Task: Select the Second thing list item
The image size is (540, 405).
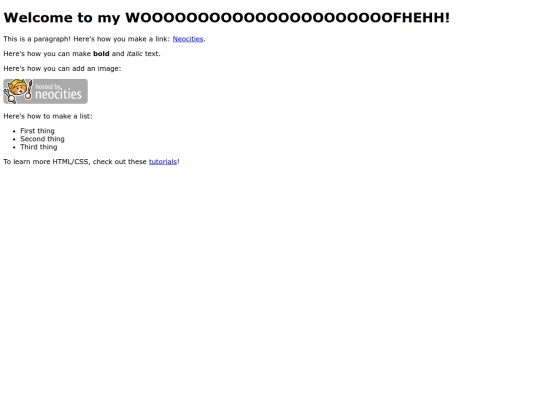Action: pyautogui.click(x=42, y=139)
